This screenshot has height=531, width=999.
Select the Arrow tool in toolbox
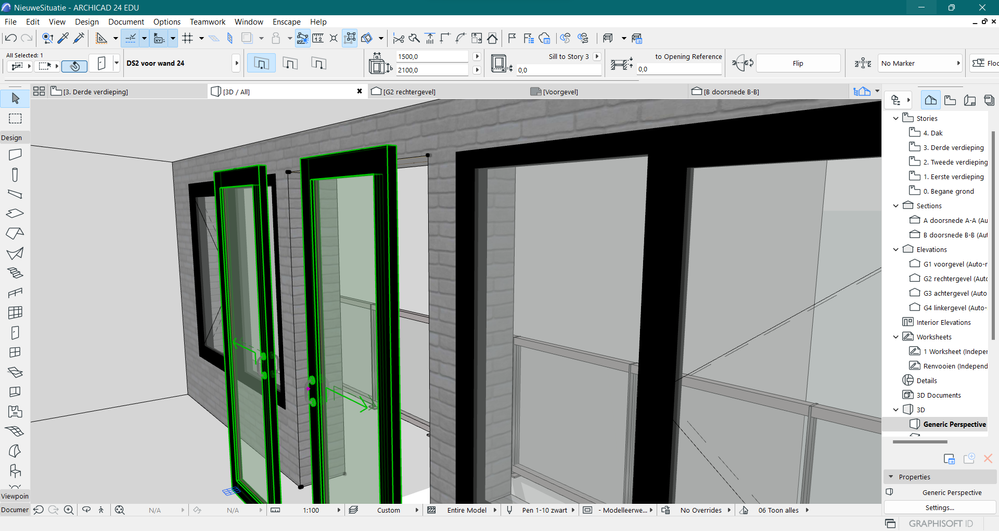click(15, 99)
